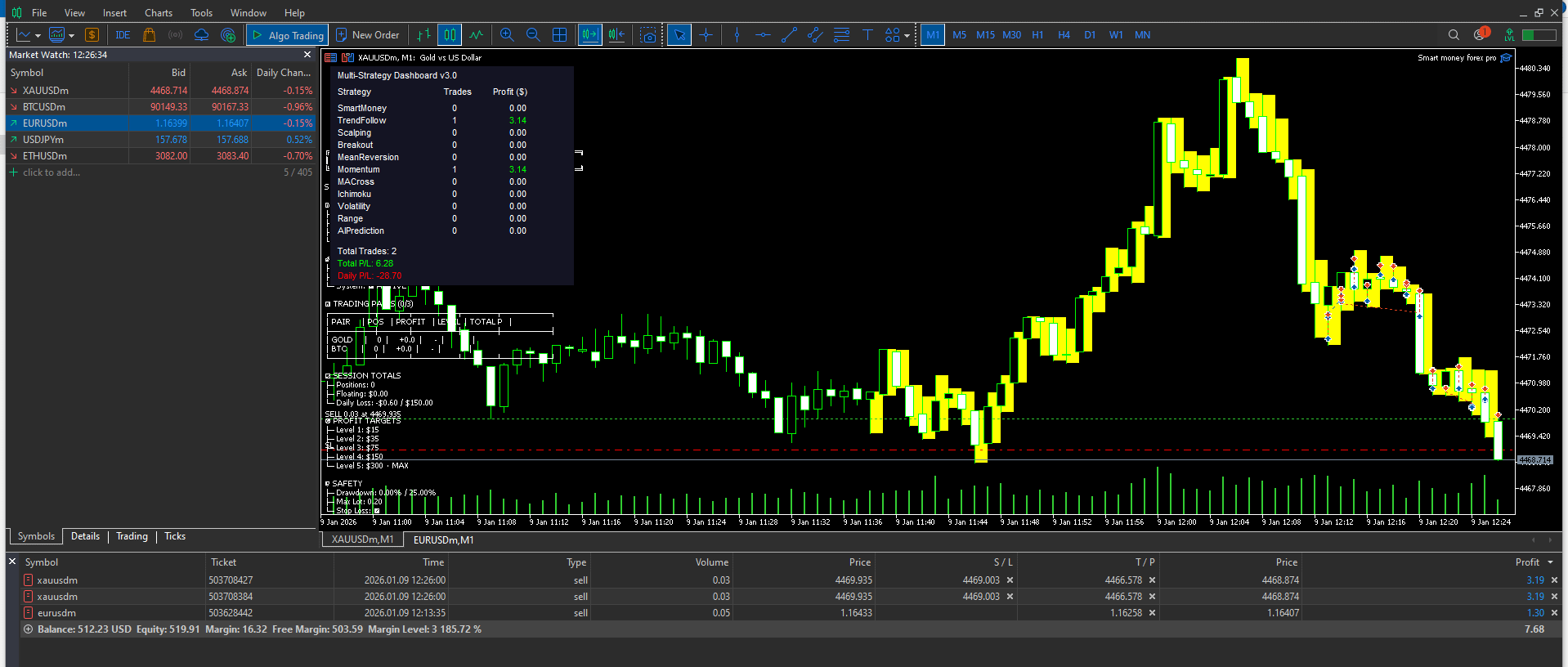
Task: Select the H4 timeframe button
Action: pyautogui.click(x=1064, y=35)
